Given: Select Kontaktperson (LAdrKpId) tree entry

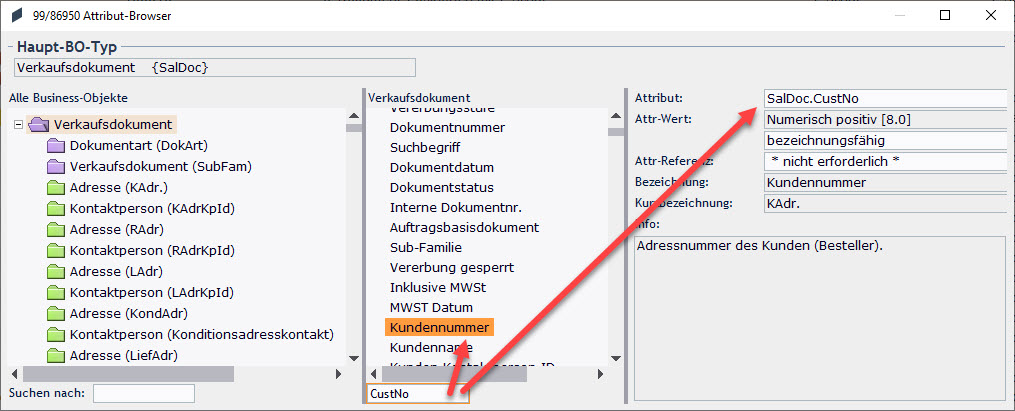Looking at the screenshot, I should coord(151,293).
